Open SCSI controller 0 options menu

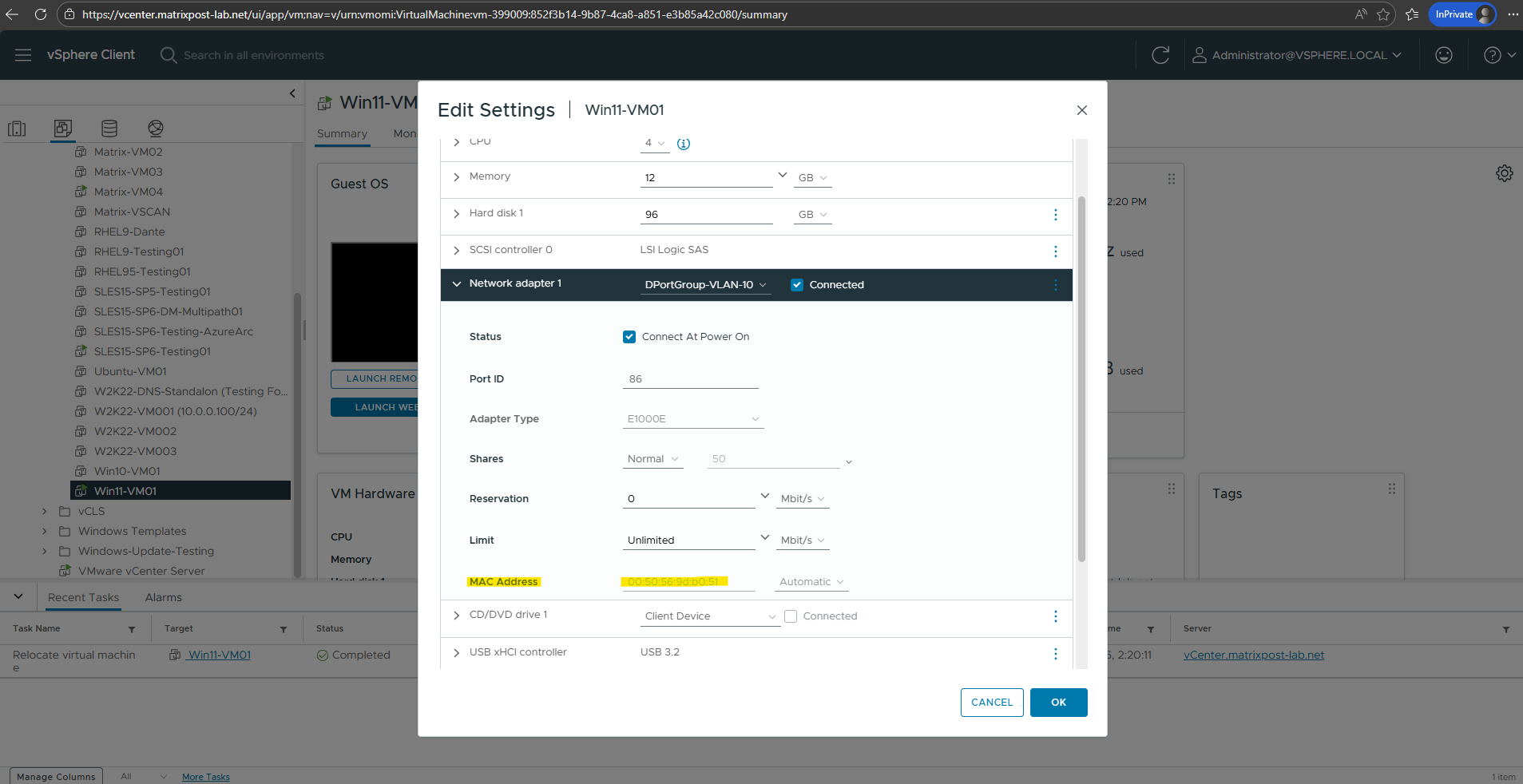[1055, 251]
